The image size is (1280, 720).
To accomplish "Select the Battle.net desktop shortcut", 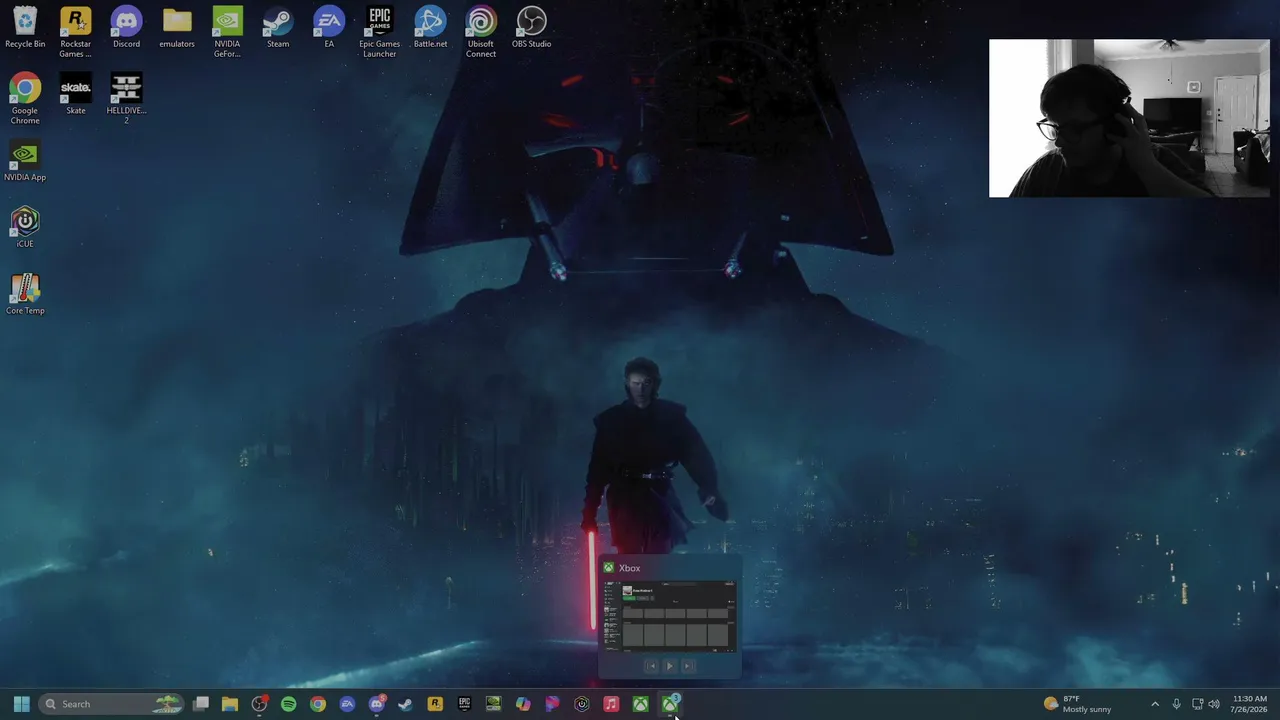I will point(430,28).
